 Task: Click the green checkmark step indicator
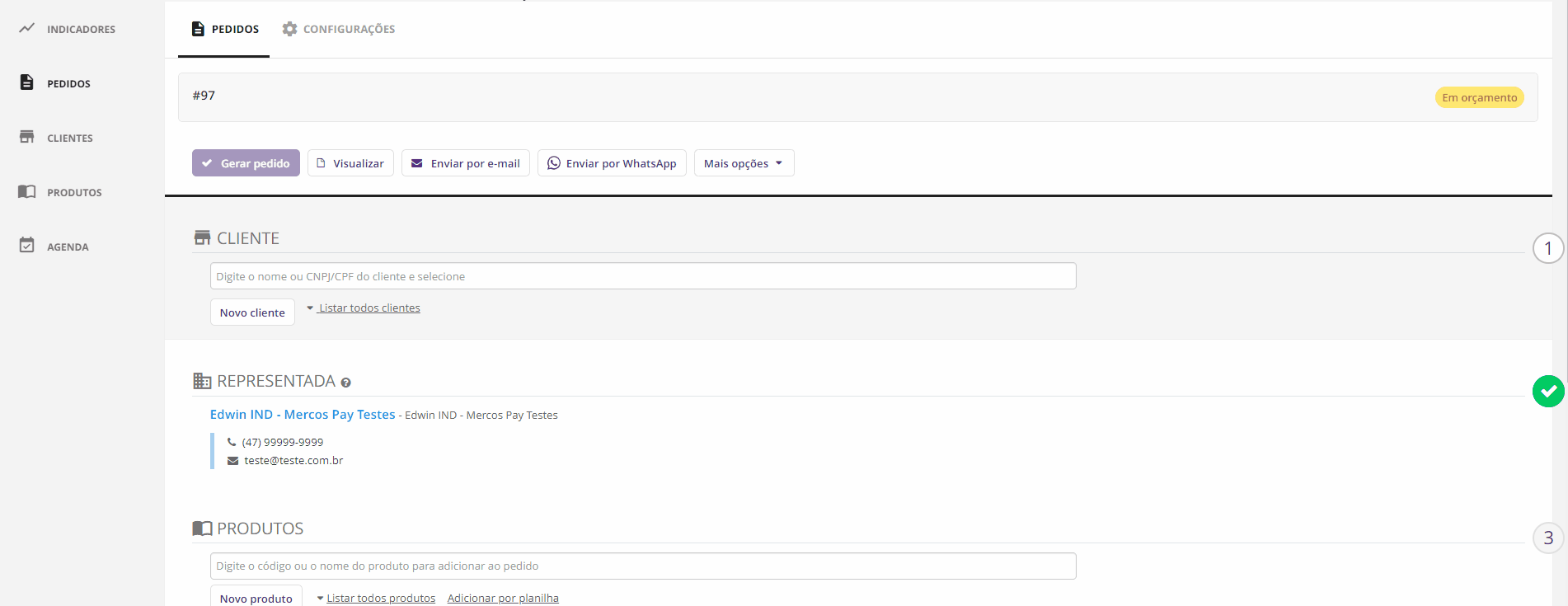pos(1547,391)
